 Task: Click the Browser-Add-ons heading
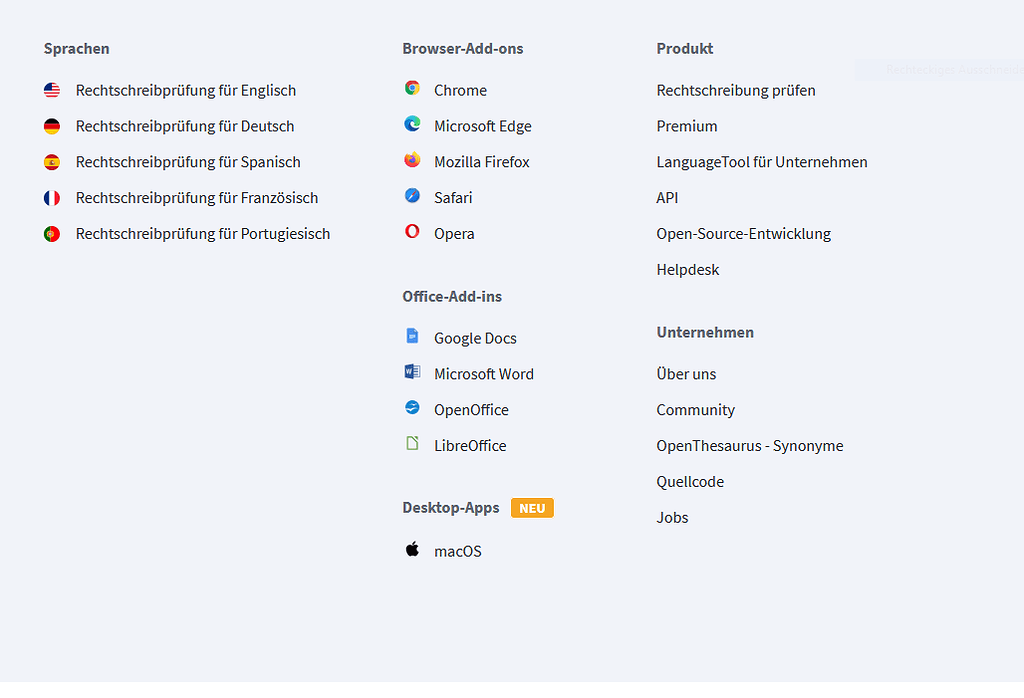[463, 49]
